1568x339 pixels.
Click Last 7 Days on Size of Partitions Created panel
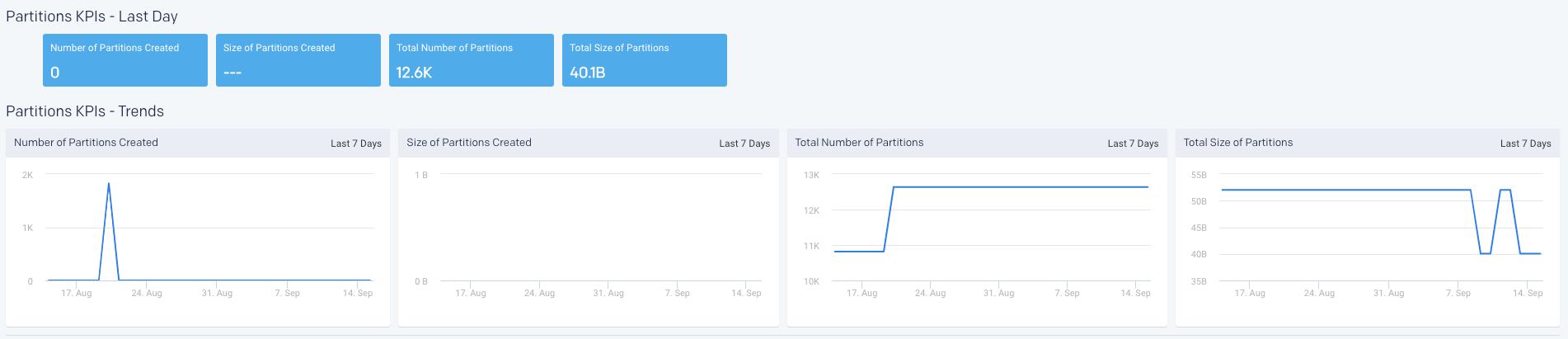744,144
